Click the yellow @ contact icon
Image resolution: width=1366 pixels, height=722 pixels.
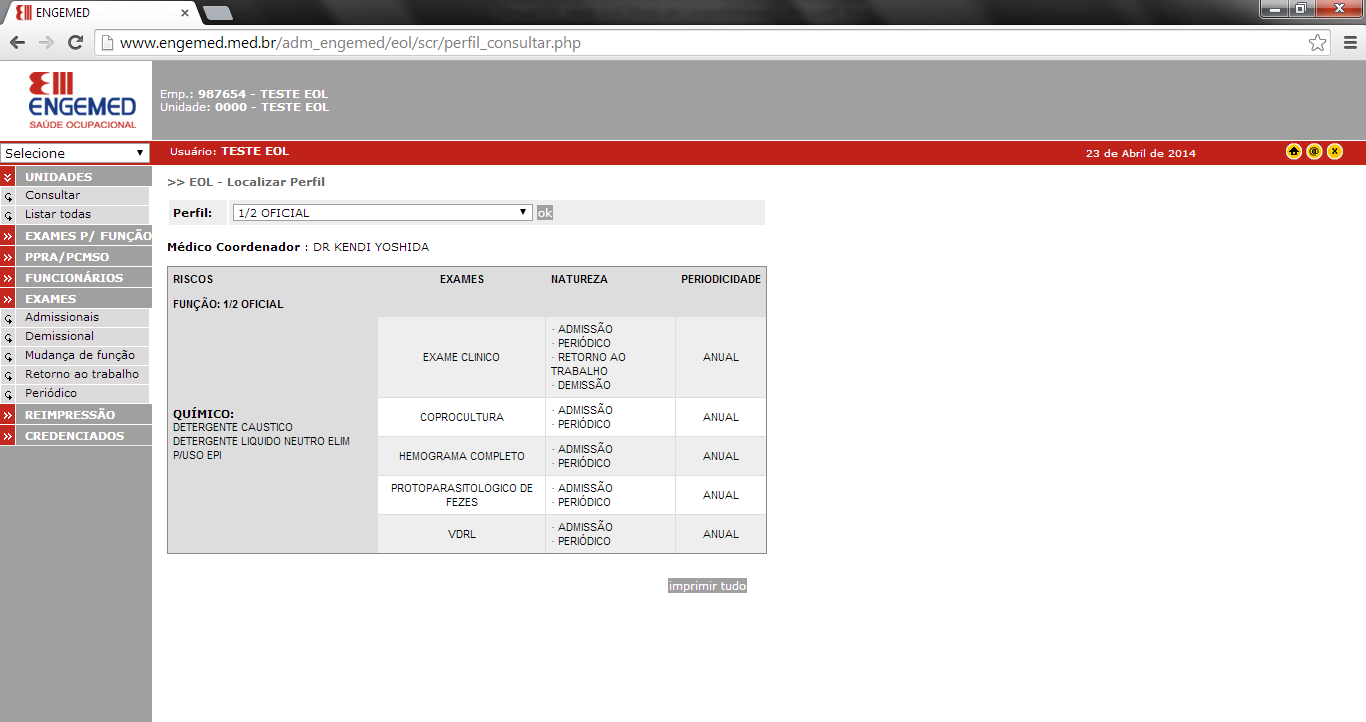(x=1314, y=152)
